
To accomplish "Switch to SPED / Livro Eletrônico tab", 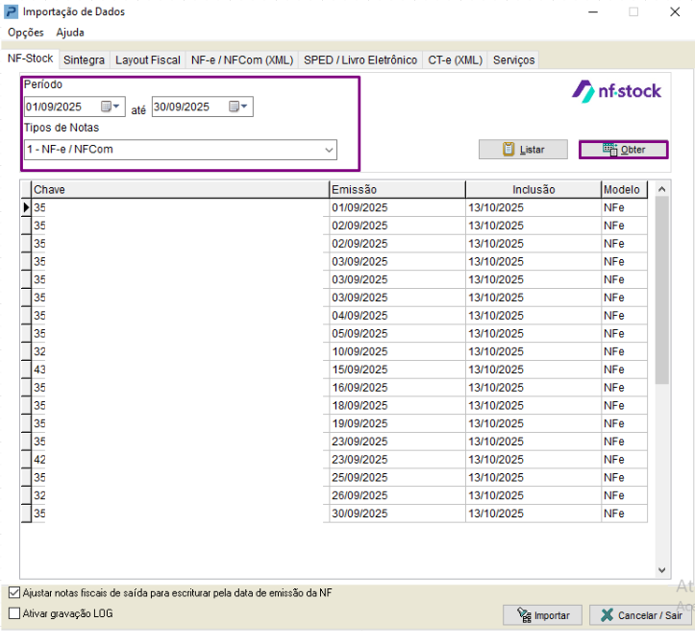I will (360, 60).
